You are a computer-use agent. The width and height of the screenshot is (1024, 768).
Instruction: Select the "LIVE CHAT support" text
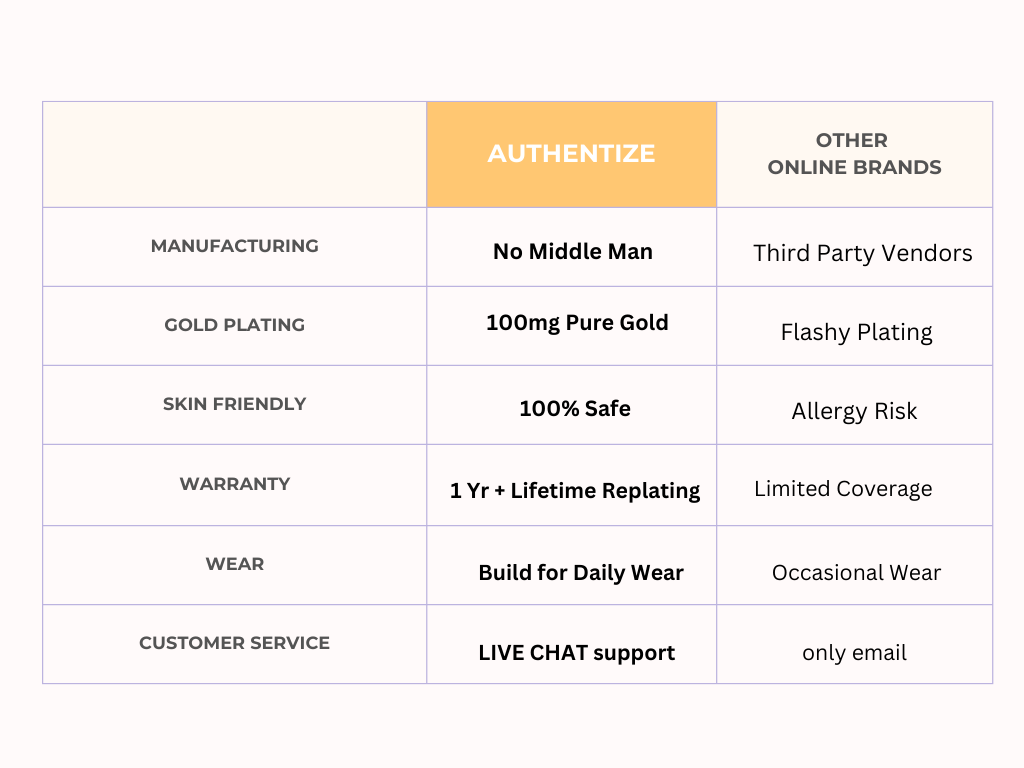click(576, 653)
